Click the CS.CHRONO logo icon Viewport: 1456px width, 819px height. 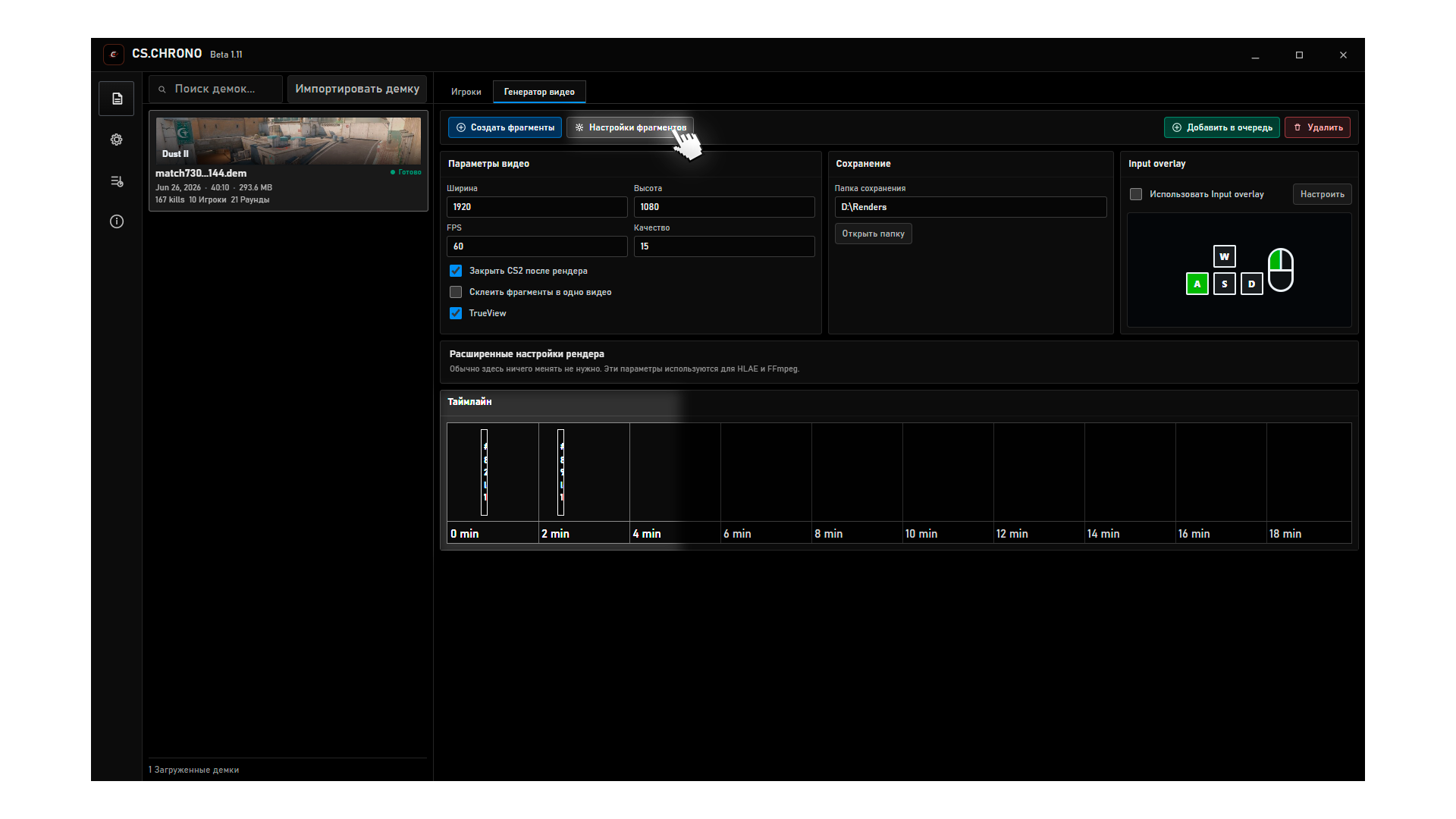[x=114, y=54]
